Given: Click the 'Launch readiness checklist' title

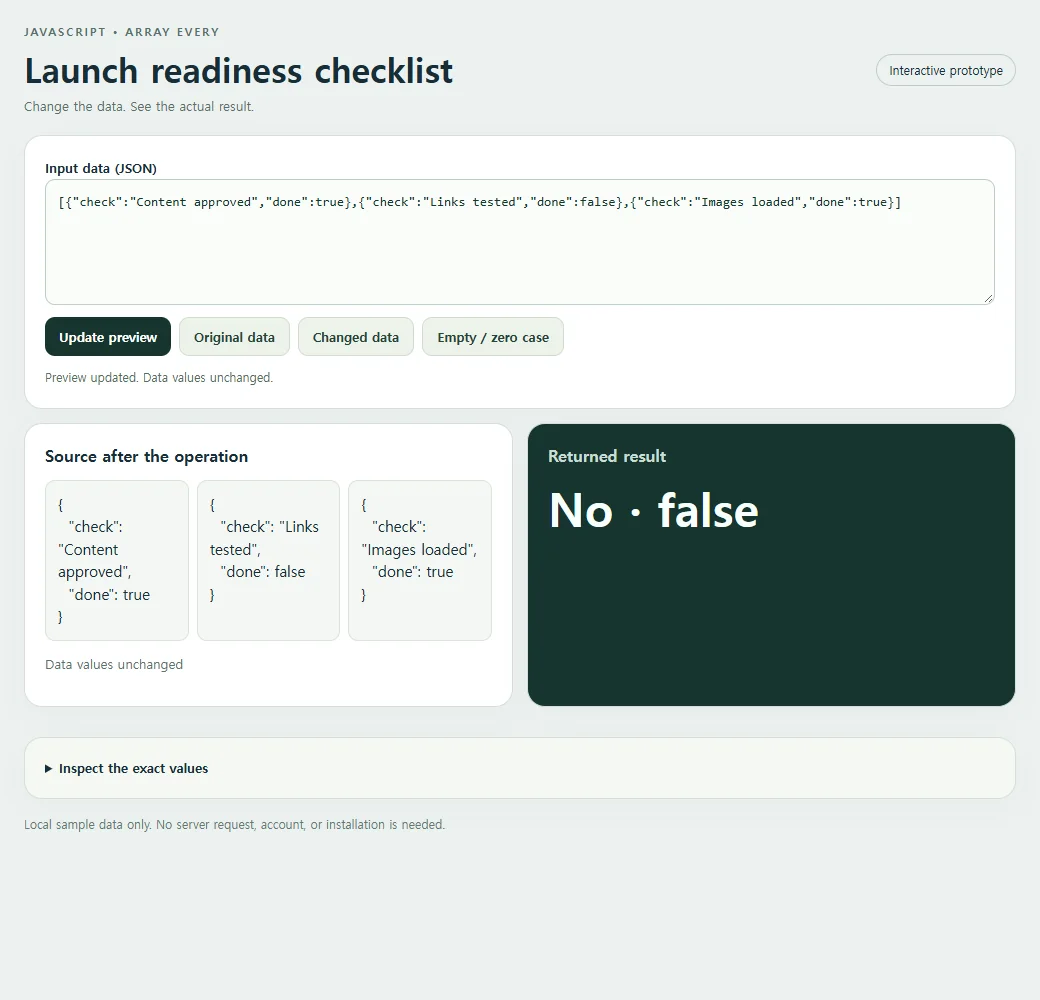Looking at the screenshot, I should (239, 71).
